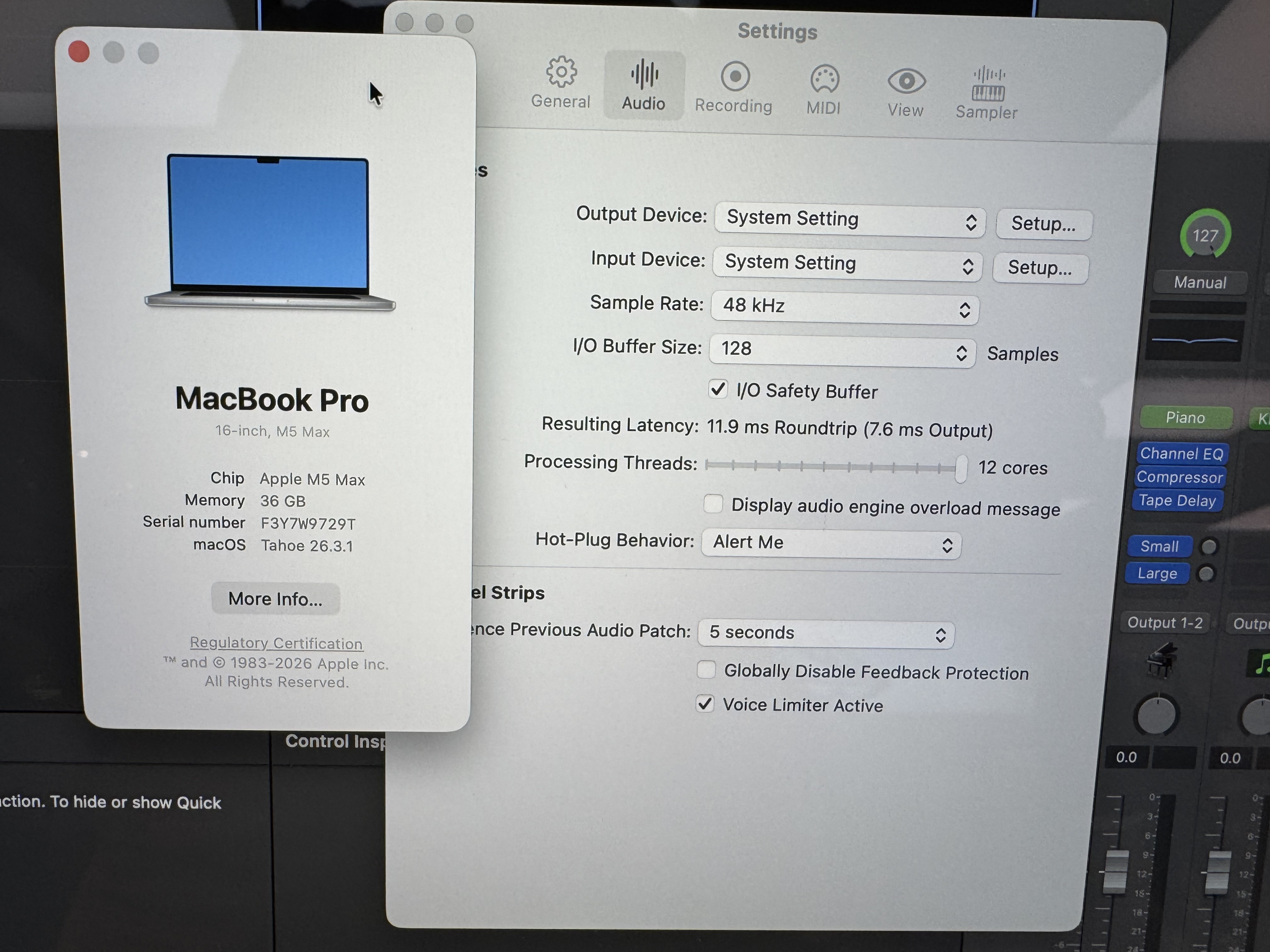This screenshot has width=1270, height=952.
Task: Open the Recording settings tab
Action: tap(734, 88)
